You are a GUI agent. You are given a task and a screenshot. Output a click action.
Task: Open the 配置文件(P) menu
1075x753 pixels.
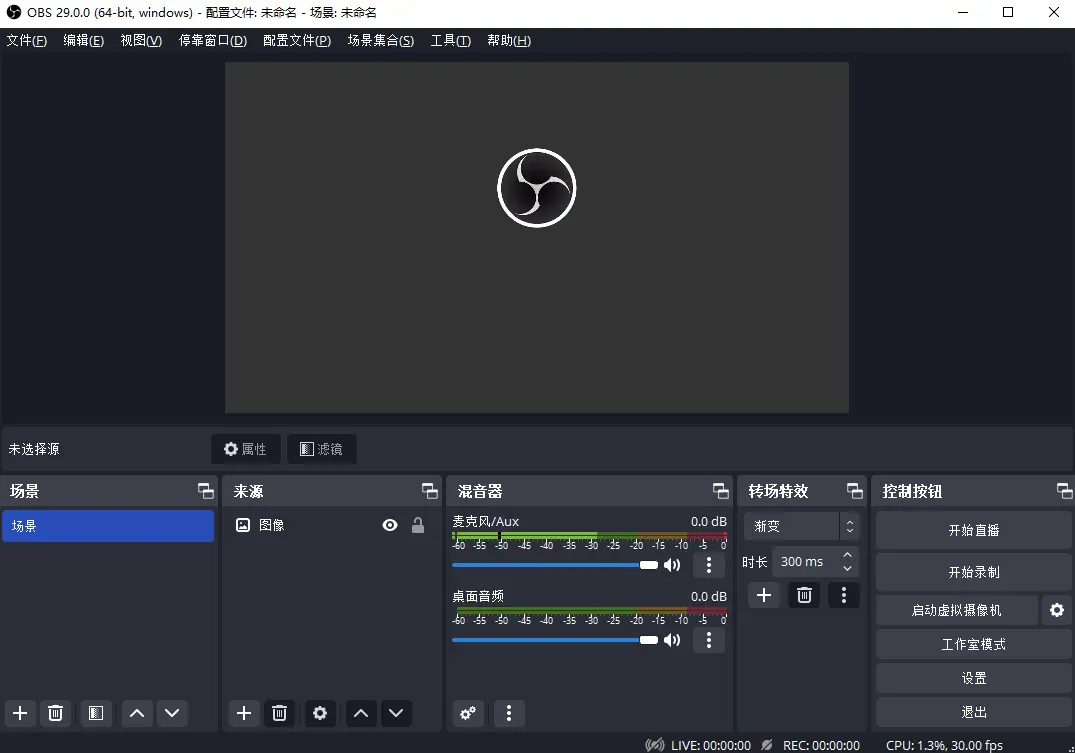click(297, 40)
